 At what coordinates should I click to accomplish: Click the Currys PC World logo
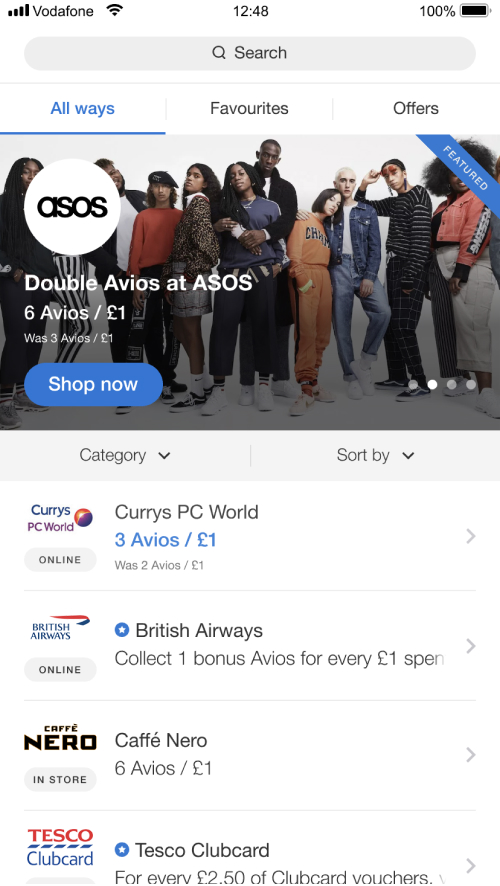coord(60,518)
